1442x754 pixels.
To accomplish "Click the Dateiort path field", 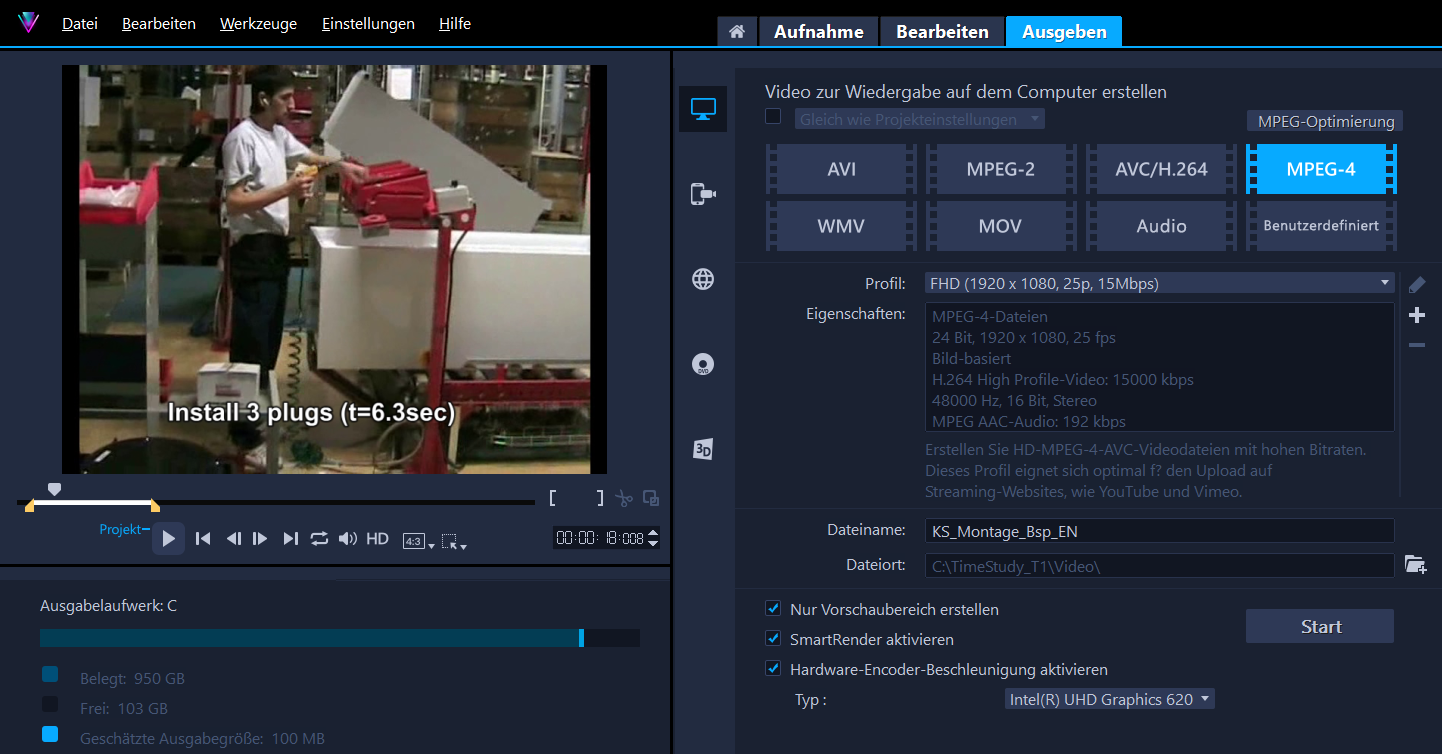I will (1159, 566).
